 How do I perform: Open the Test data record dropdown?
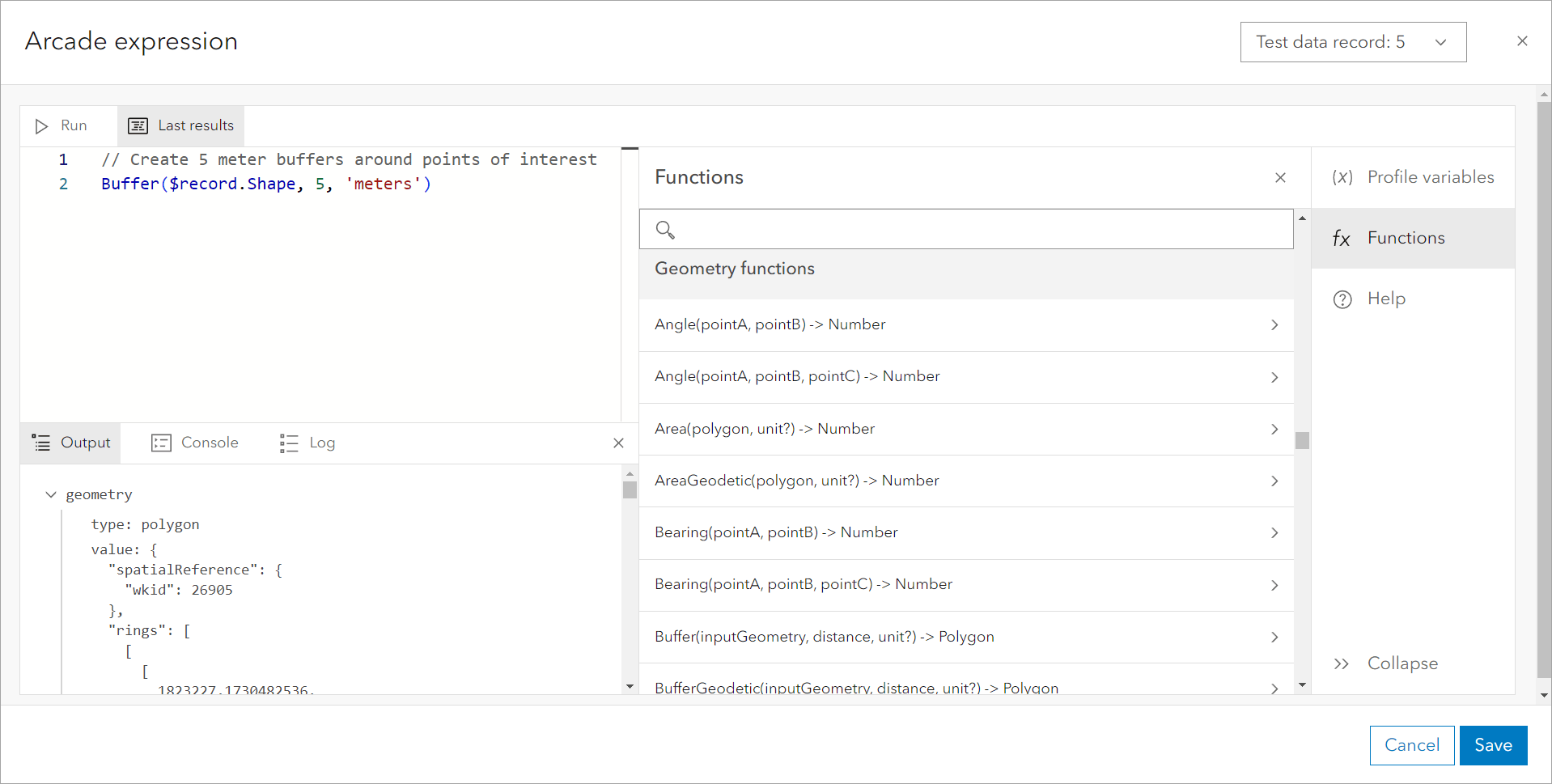coord(1352,41)
